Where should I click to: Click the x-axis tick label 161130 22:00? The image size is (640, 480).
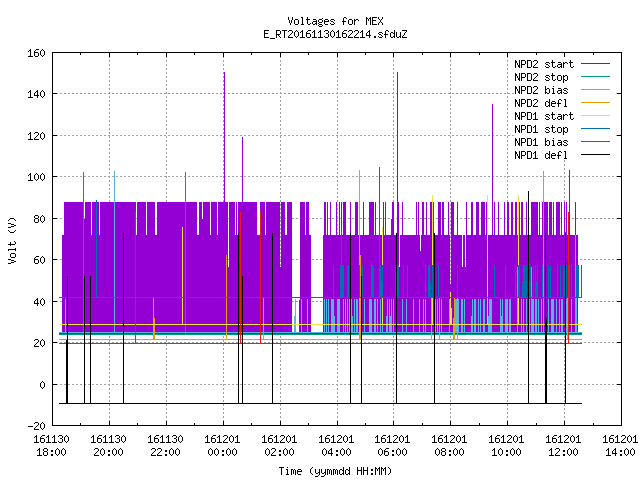pyautogui.click(x=165, y=446)
